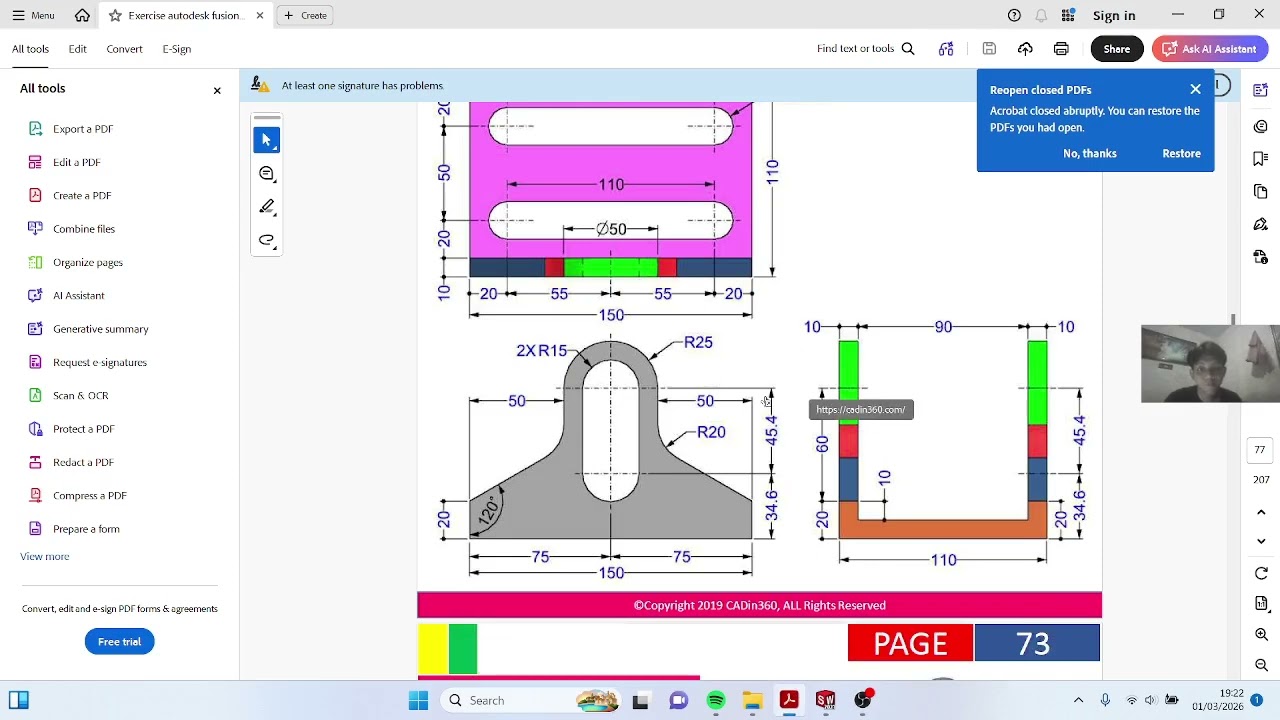This screenshot has width=1280, height=720.
Task: Pick the highlighter pen tool
Action: tap(266, 207)
